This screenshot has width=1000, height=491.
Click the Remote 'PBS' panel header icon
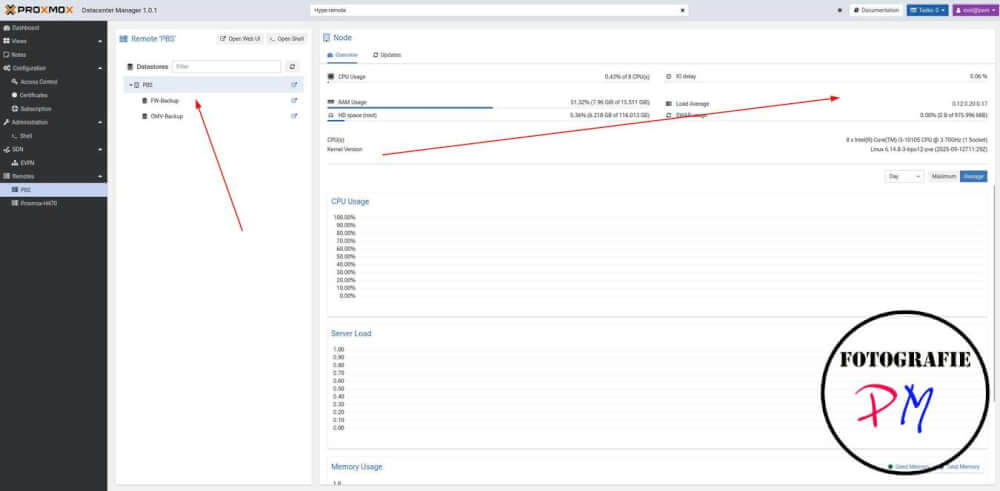coord(124,39)
